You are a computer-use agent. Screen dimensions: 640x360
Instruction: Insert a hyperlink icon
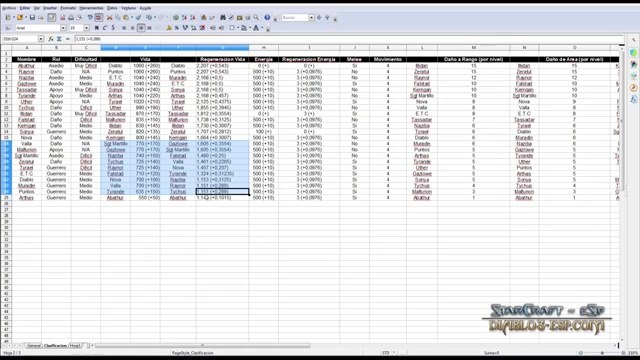(176, 18)
